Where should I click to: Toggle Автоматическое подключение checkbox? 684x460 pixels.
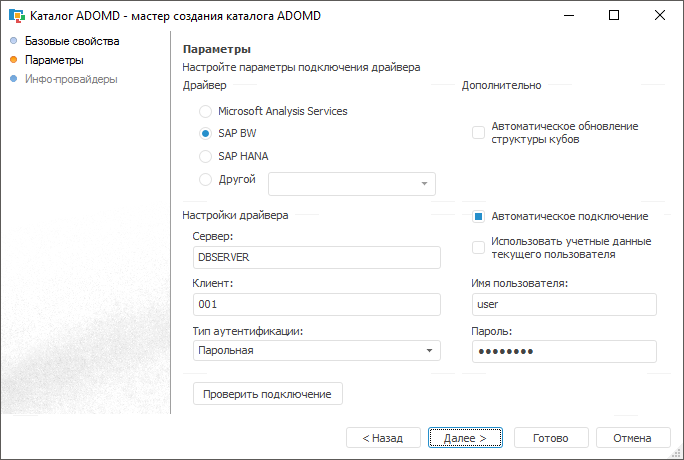coord(478,216)
